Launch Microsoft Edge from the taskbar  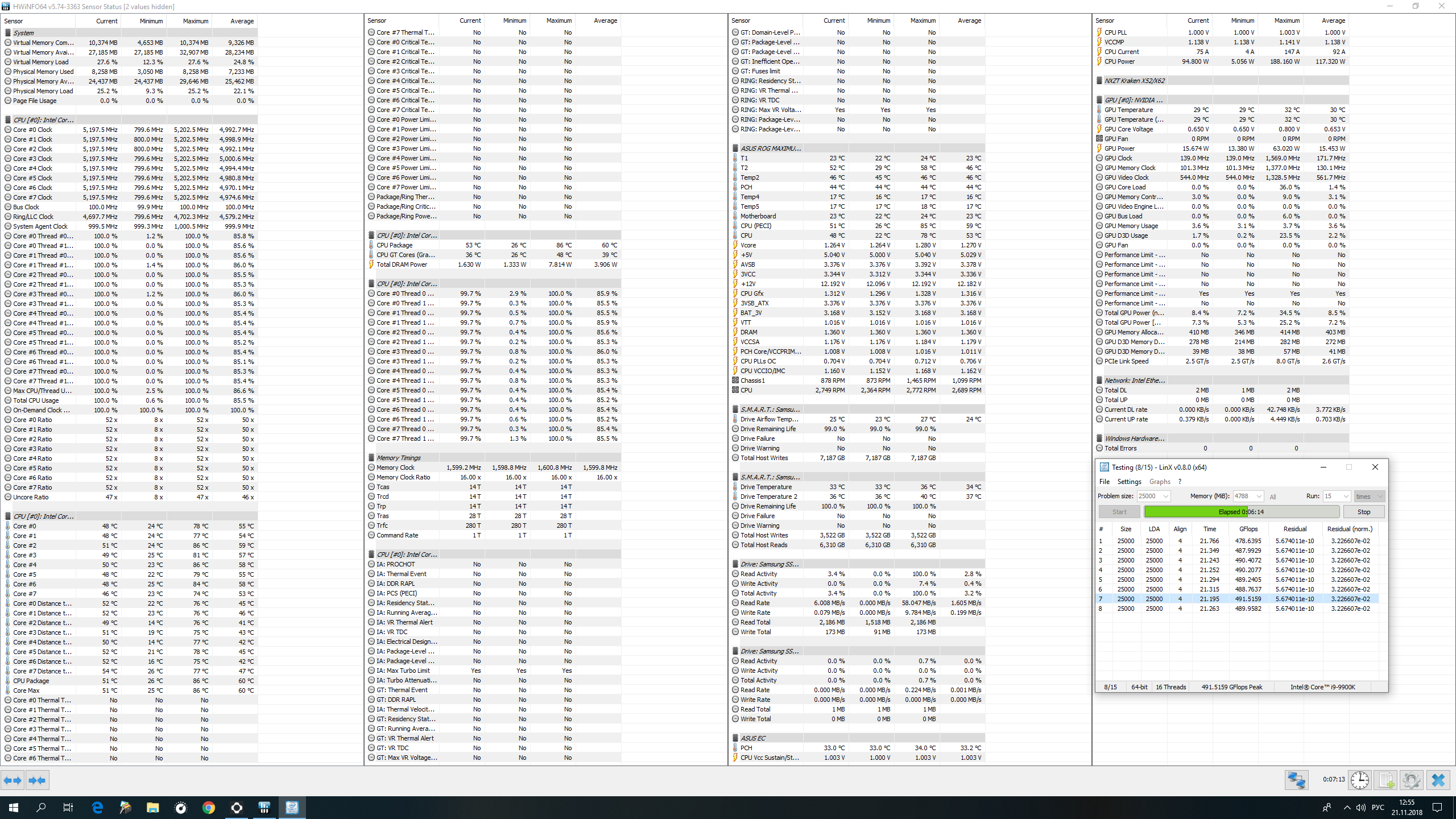[97, 808]
